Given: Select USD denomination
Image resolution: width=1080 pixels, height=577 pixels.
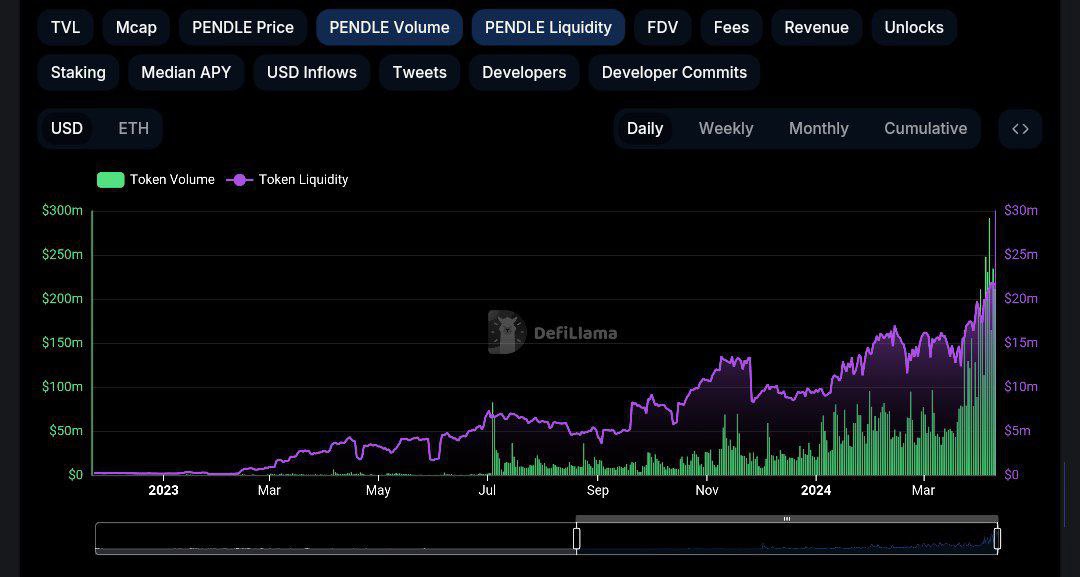Looking at the screenshot, I should click(x=67, y=129).
